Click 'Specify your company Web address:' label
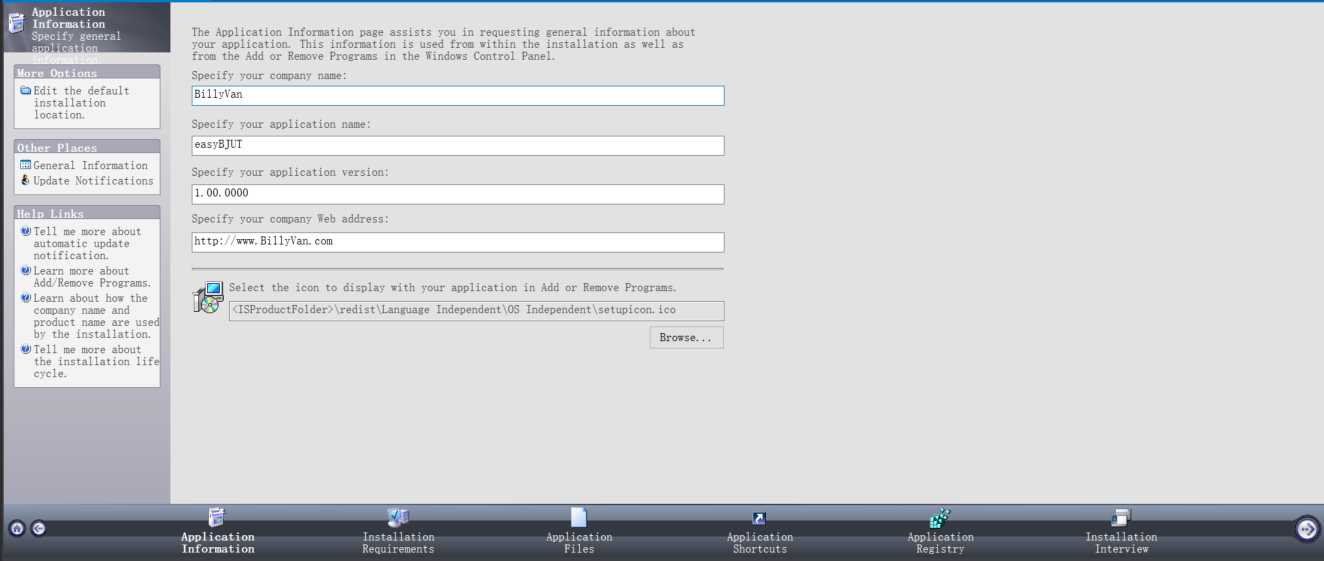The image size is (1324, 561). pos(290,219)
